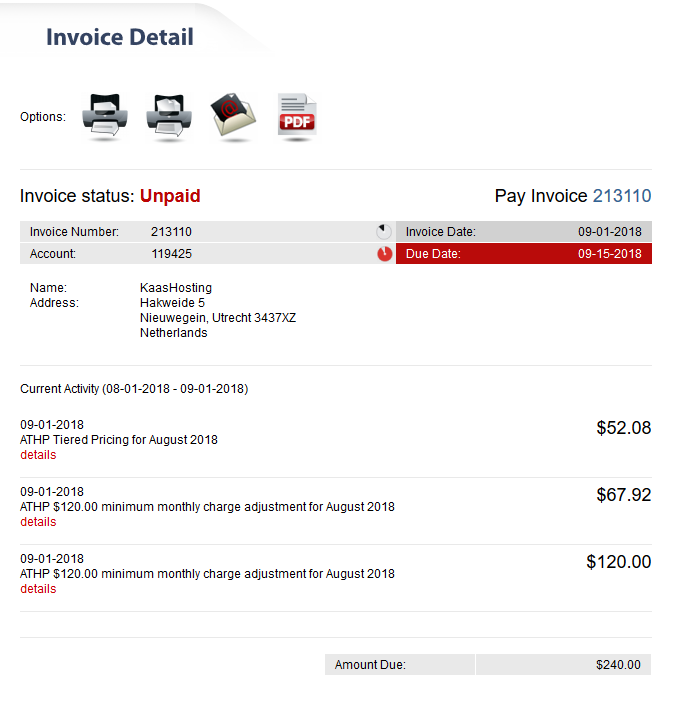Click the invoice number value 213110
Image resolution: width=675 pixels, height=709 pixels.
(x=171, y=232)
